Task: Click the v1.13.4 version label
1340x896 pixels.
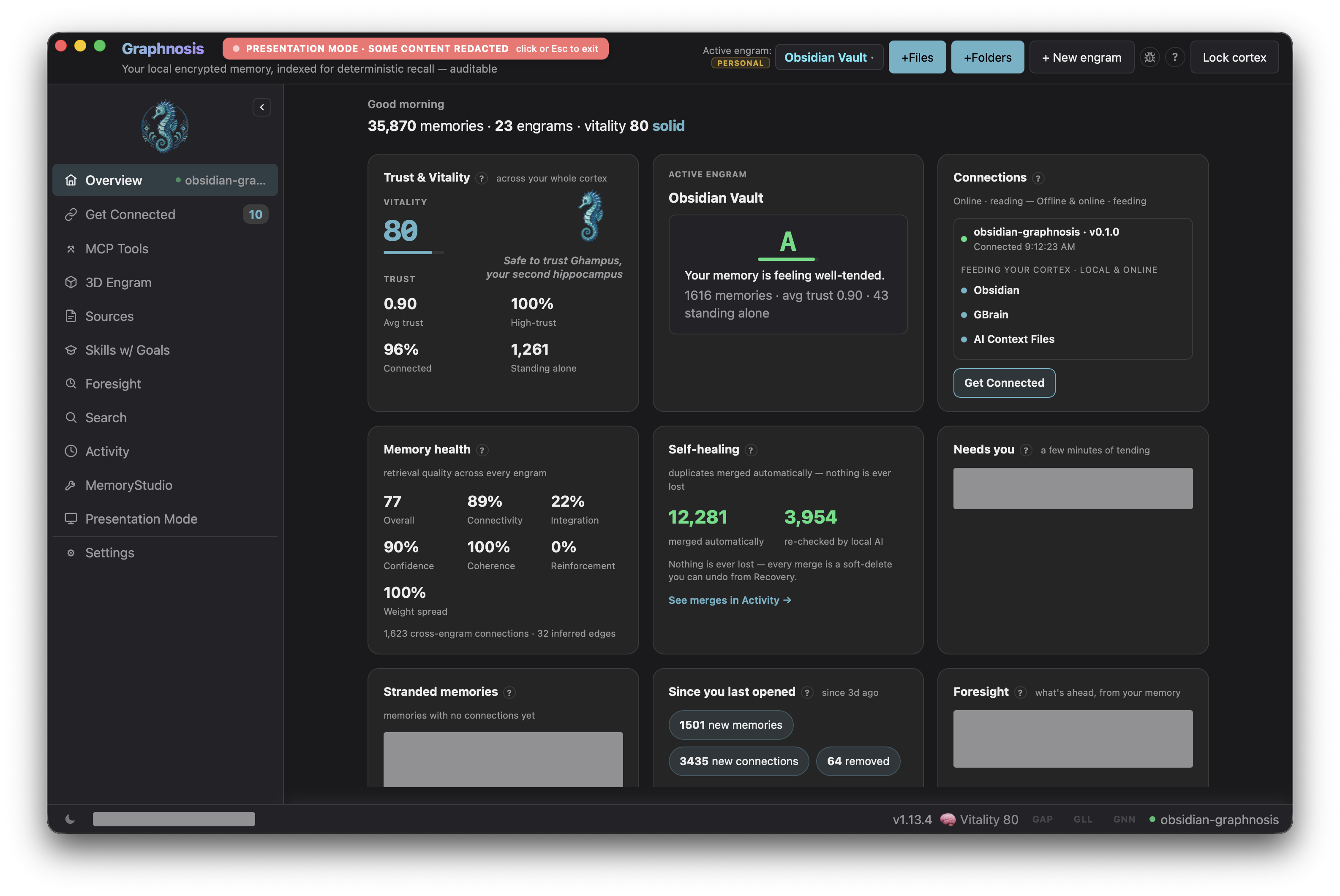Action: pyautogui.click(x=912, y=820)
